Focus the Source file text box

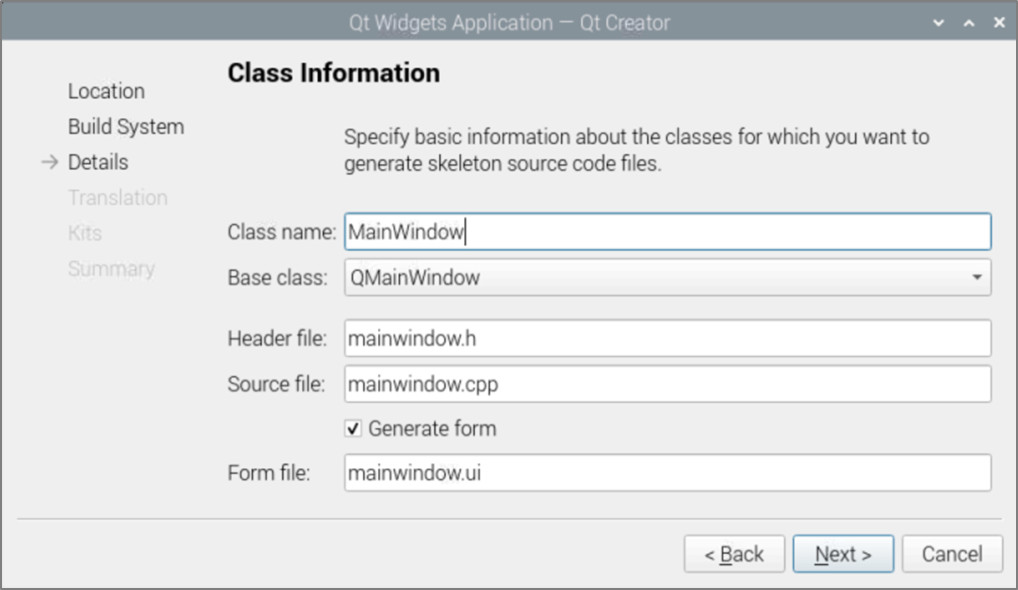click(x=667, y=384)
